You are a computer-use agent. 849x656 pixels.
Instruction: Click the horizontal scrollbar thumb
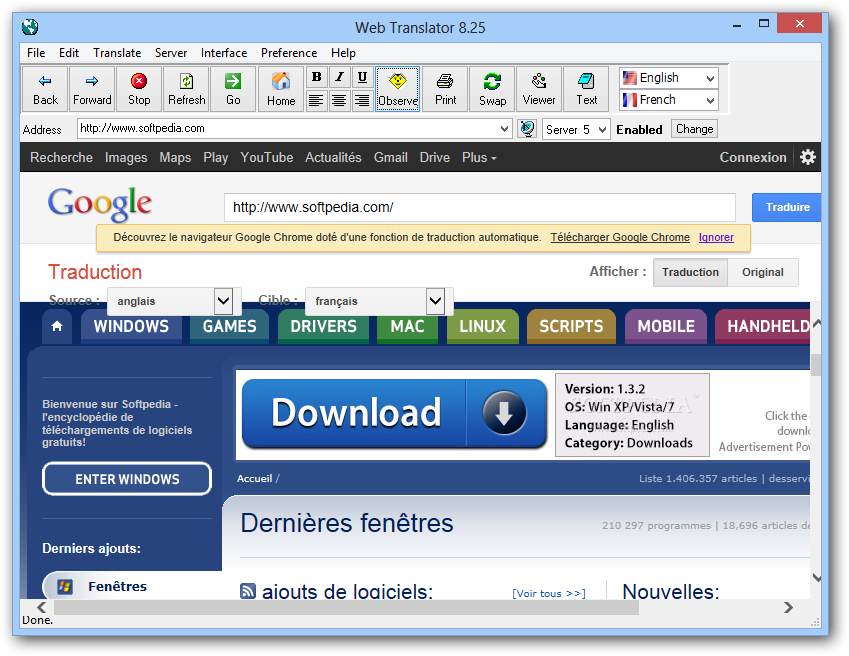pyautogui.click(x=347, y=607)
